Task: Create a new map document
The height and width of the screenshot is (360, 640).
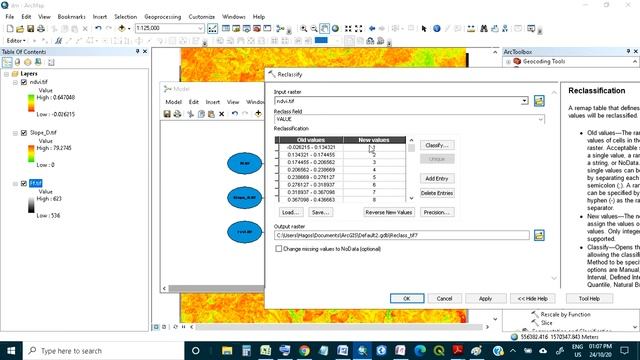Action: pyautogui.click(x=10, y=29)
